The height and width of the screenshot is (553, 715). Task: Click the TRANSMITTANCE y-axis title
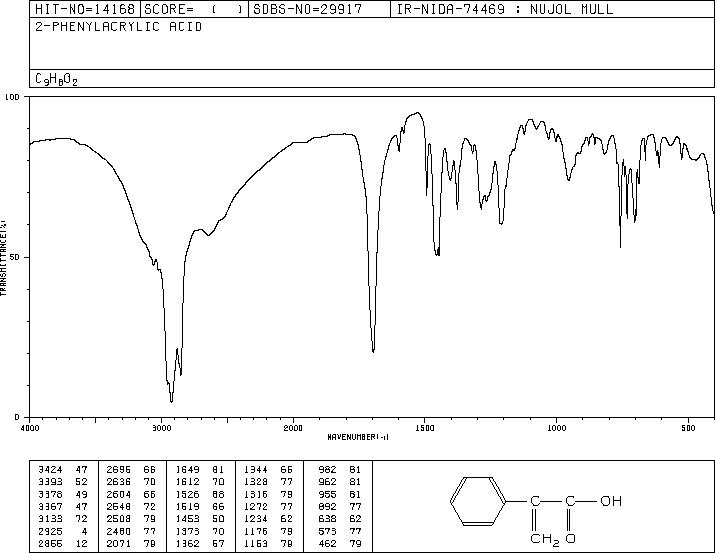(x=4, y=257)
